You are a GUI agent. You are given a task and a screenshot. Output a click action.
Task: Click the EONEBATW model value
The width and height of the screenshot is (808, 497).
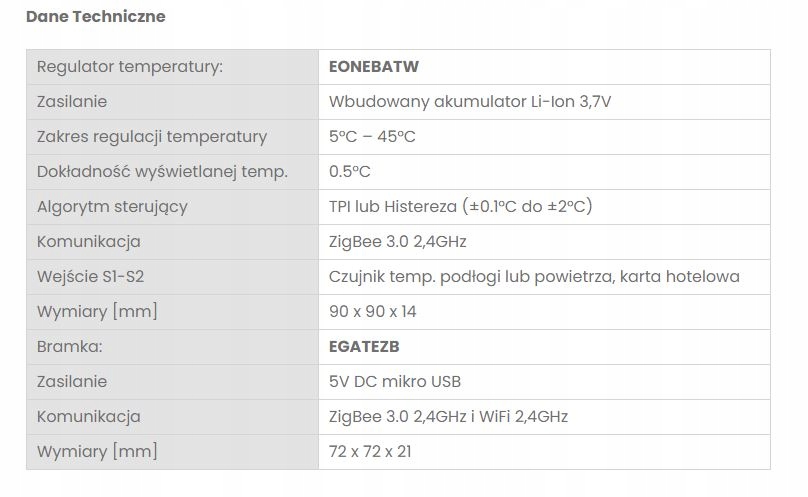coord(374,67)
